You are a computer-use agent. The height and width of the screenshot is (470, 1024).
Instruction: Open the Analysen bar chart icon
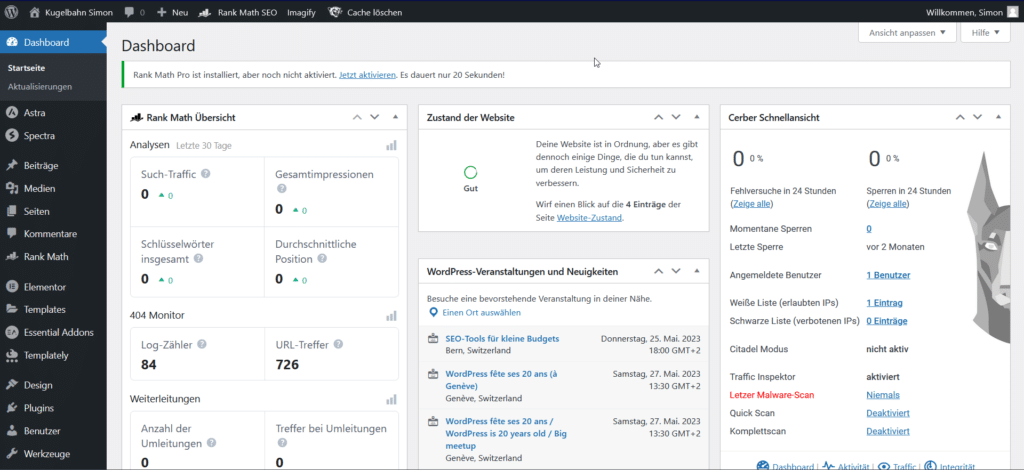click(x=391, y=146)
